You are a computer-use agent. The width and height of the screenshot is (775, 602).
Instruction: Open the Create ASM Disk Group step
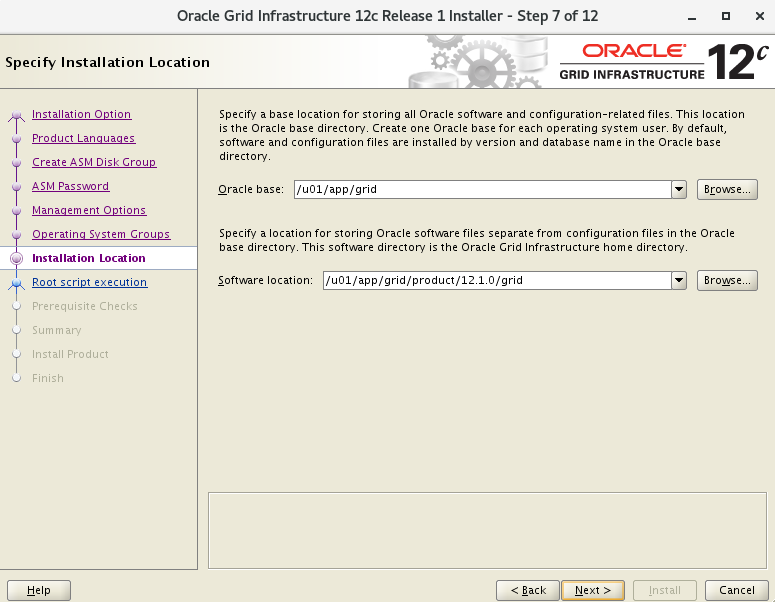pyautogui.click(x=94, y=162)
